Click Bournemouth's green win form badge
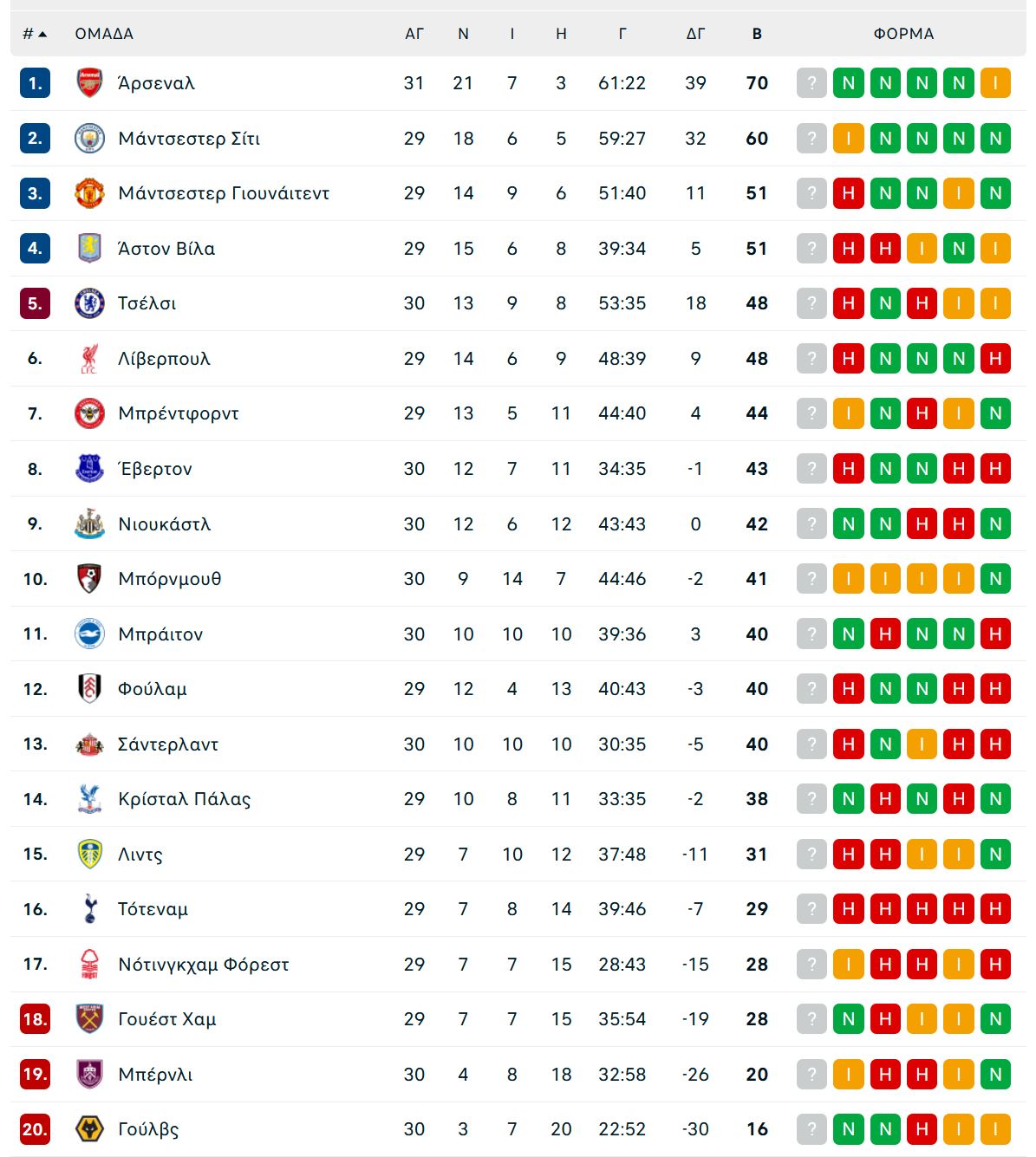 coord(995,579)
